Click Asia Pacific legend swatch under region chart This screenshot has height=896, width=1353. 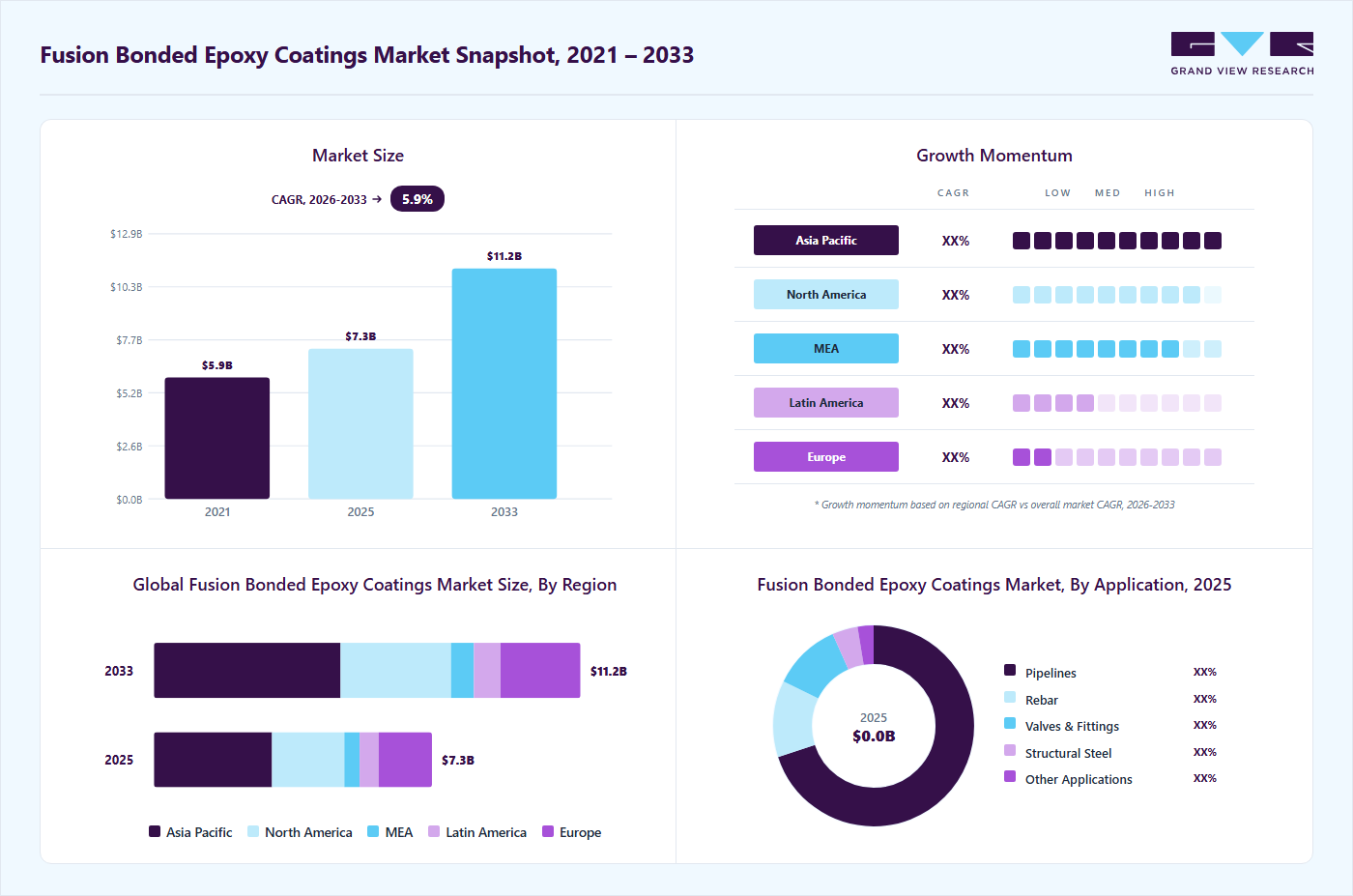pyautogui.click(x=155, y=831)
